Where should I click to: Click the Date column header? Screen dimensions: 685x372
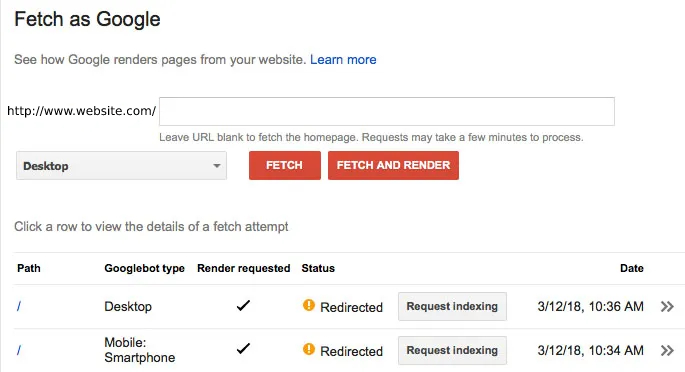point(632,268)
